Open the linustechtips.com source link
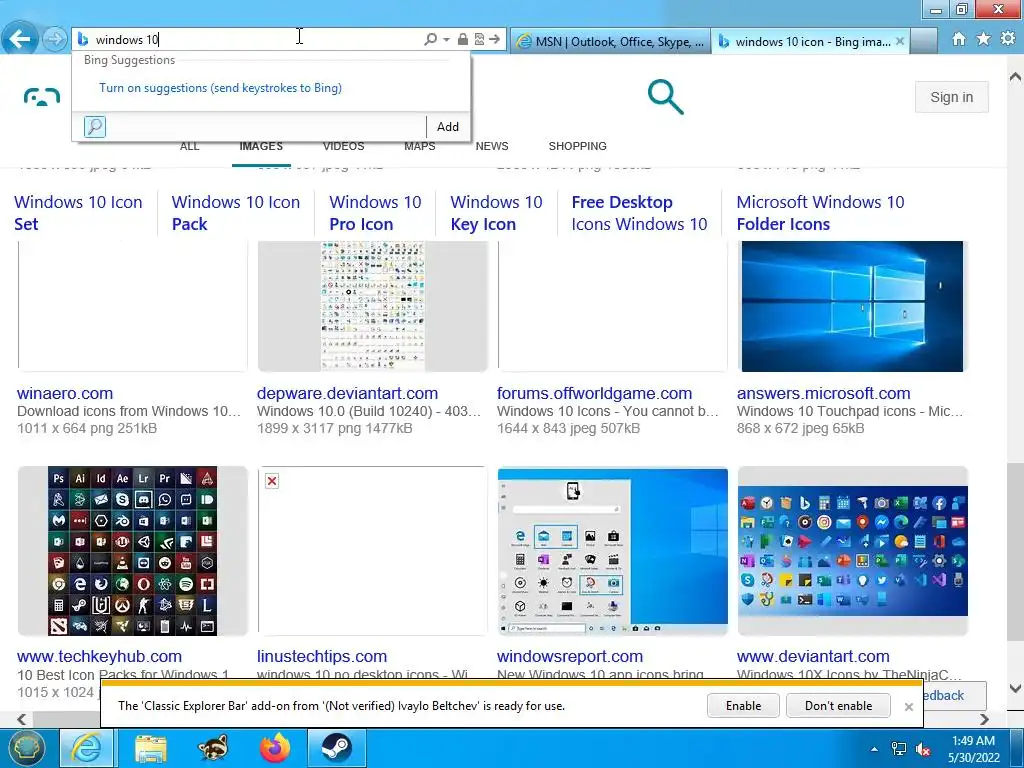This screenshot has height=768, width=1024. [x=322, y=656]
